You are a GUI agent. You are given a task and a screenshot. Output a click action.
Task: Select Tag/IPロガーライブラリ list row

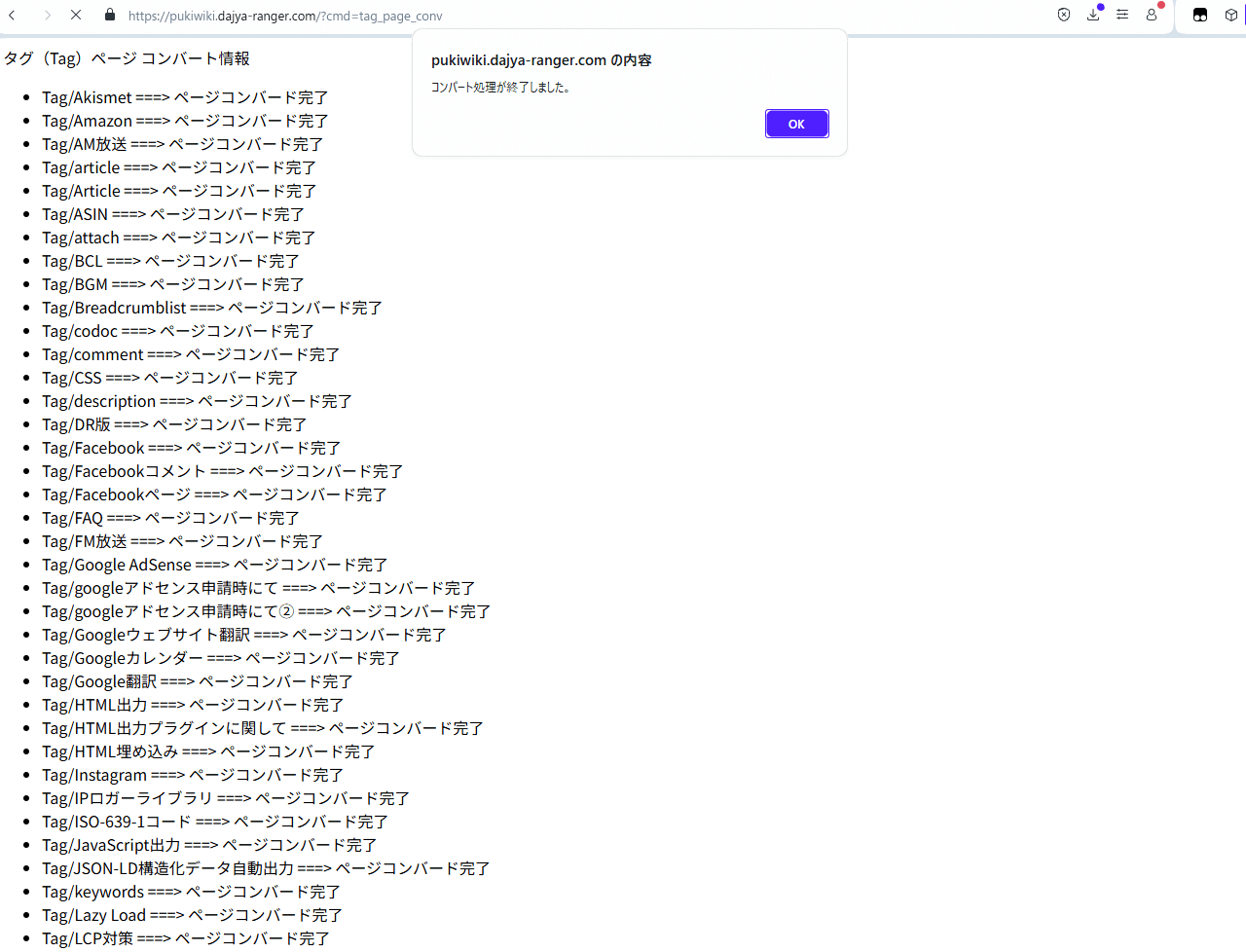click(226, 798)
